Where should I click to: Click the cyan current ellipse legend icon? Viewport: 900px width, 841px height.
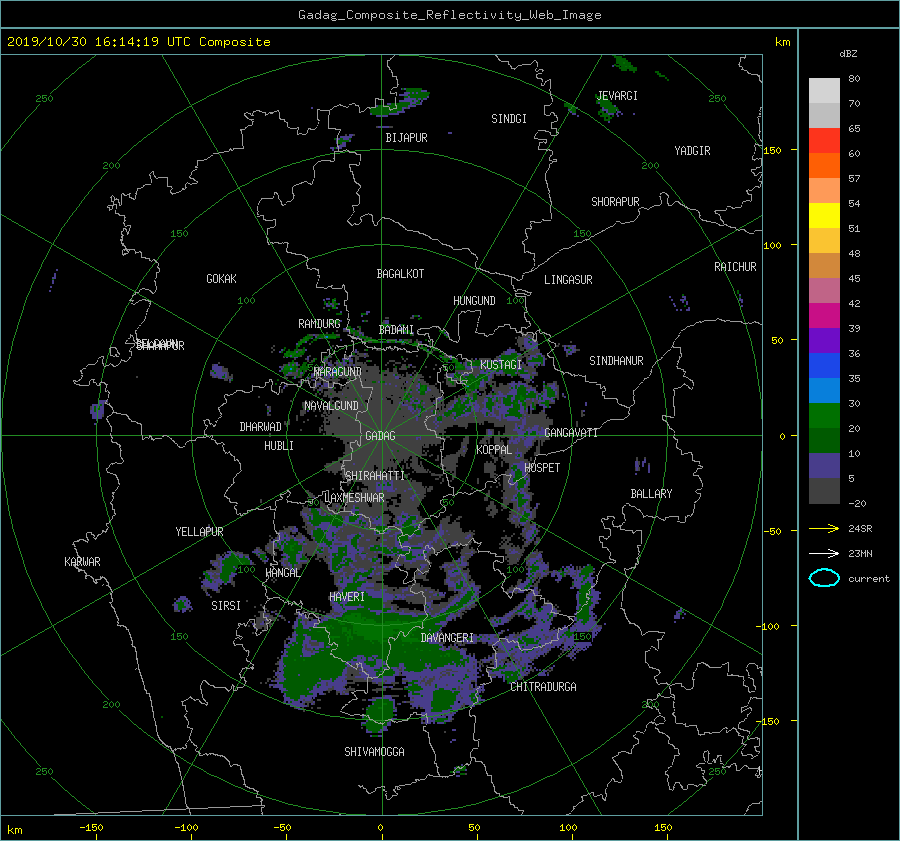coord(824,578)
